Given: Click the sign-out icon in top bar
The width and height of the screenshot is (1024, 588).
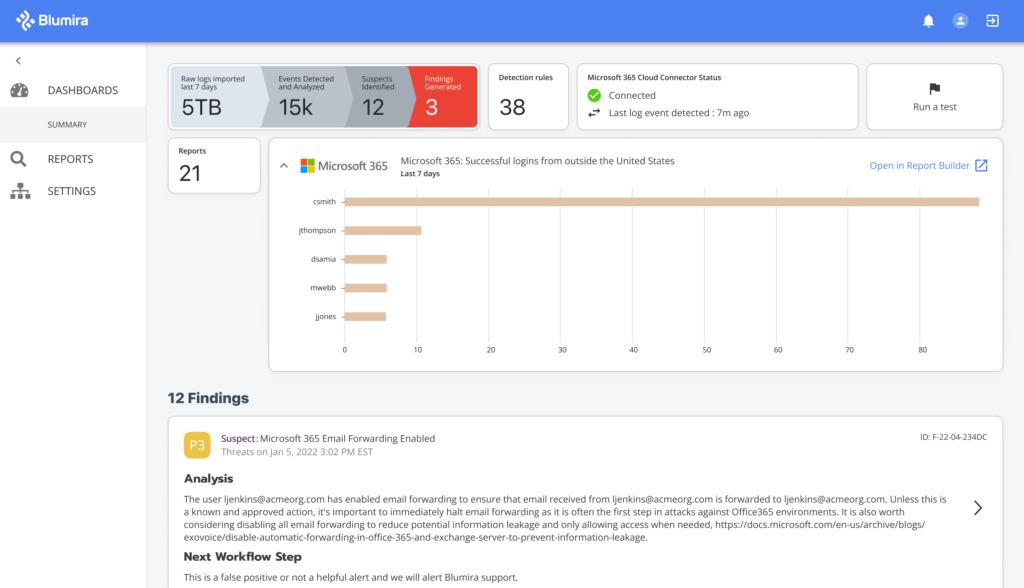Looking at the screenshot, I should pyautogui.click(x=992, y=20).
